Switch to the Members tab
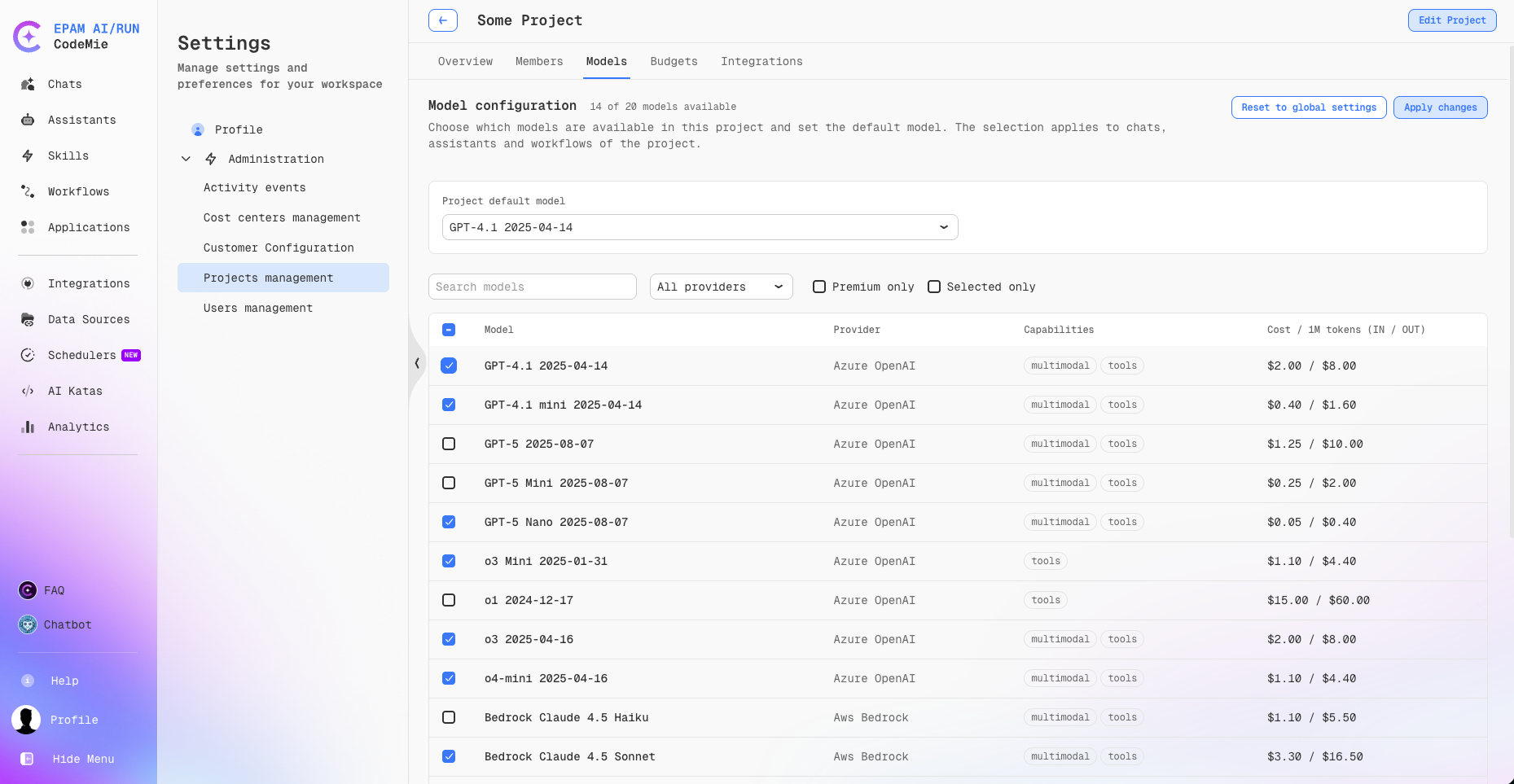Image resolution: width=1514 pixels, height=784 pixels. [x=539, y=61]
